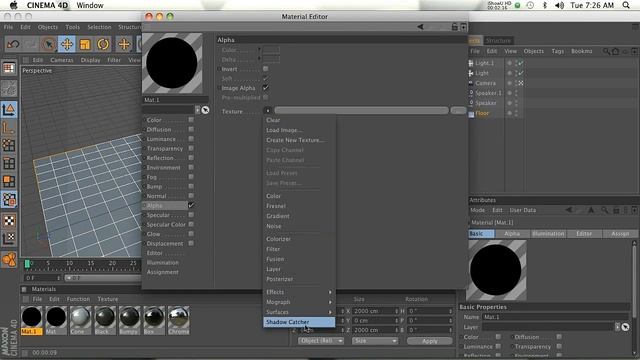
Task: Open the Assignment page in channel list
Action: [162, 272]
